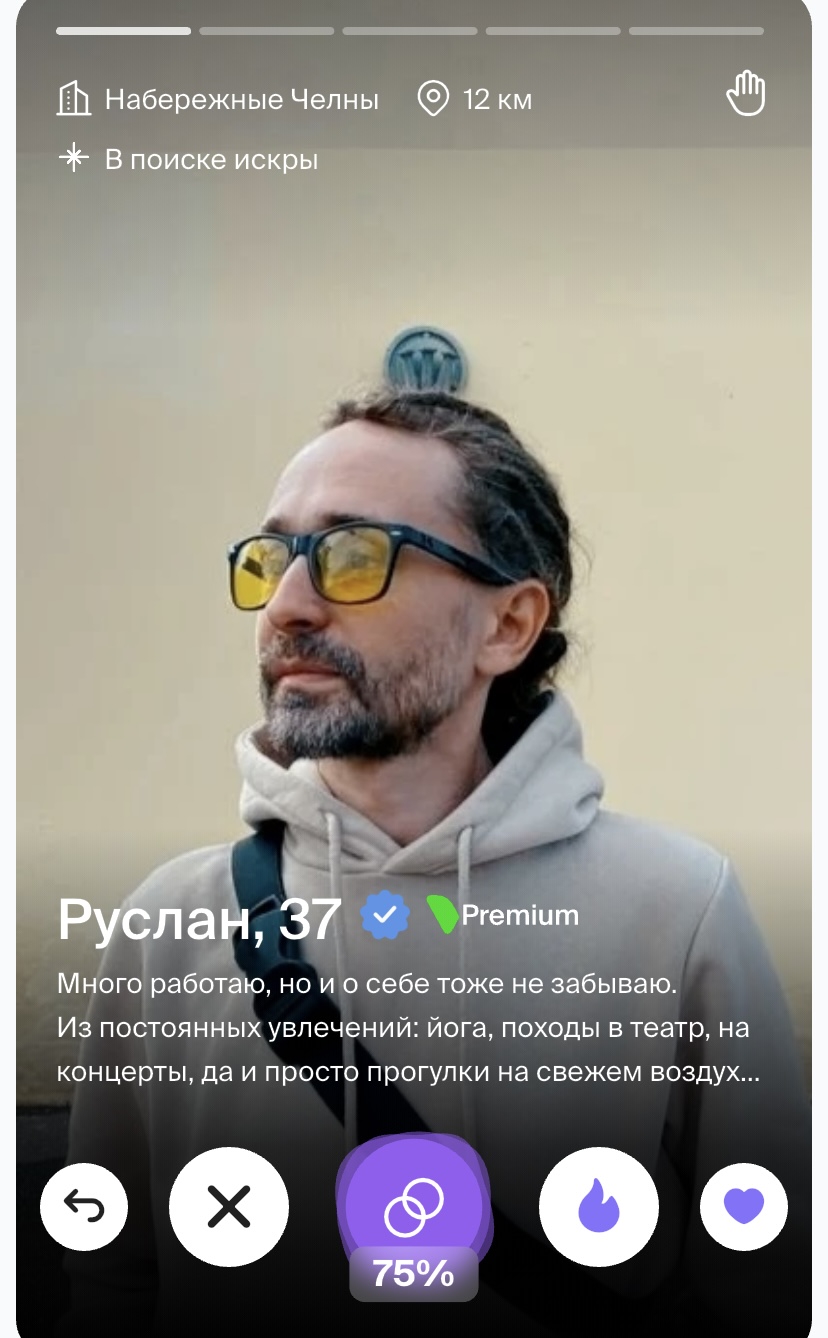The height and width of the screenshot is (1338, 828).
Task: Tap the Набережные Челны city label
Action: pyautogui.click(x=242, y=100)
